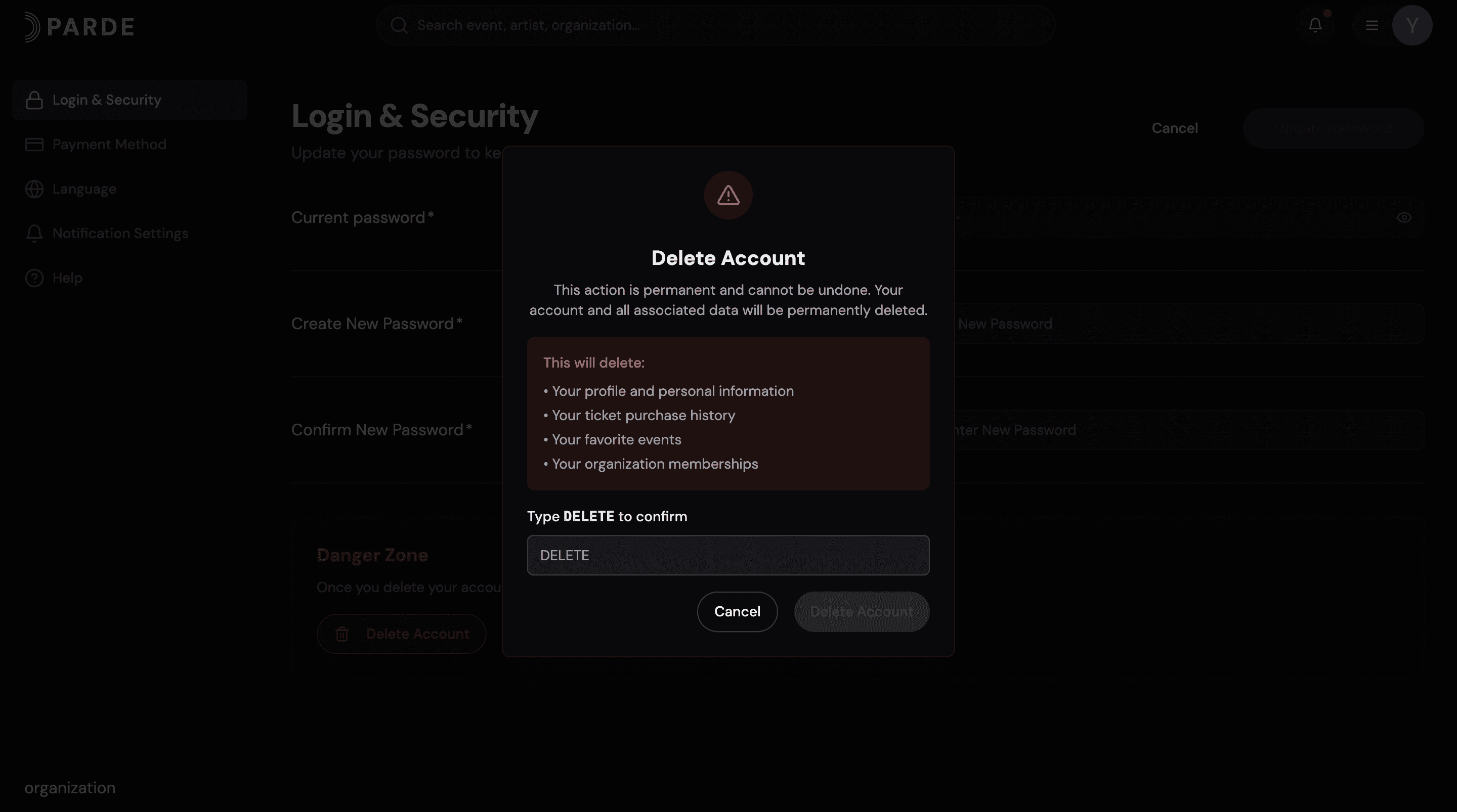Click the trash icon in Danger Zone
1457x812 pixels.
click(341, 635)
